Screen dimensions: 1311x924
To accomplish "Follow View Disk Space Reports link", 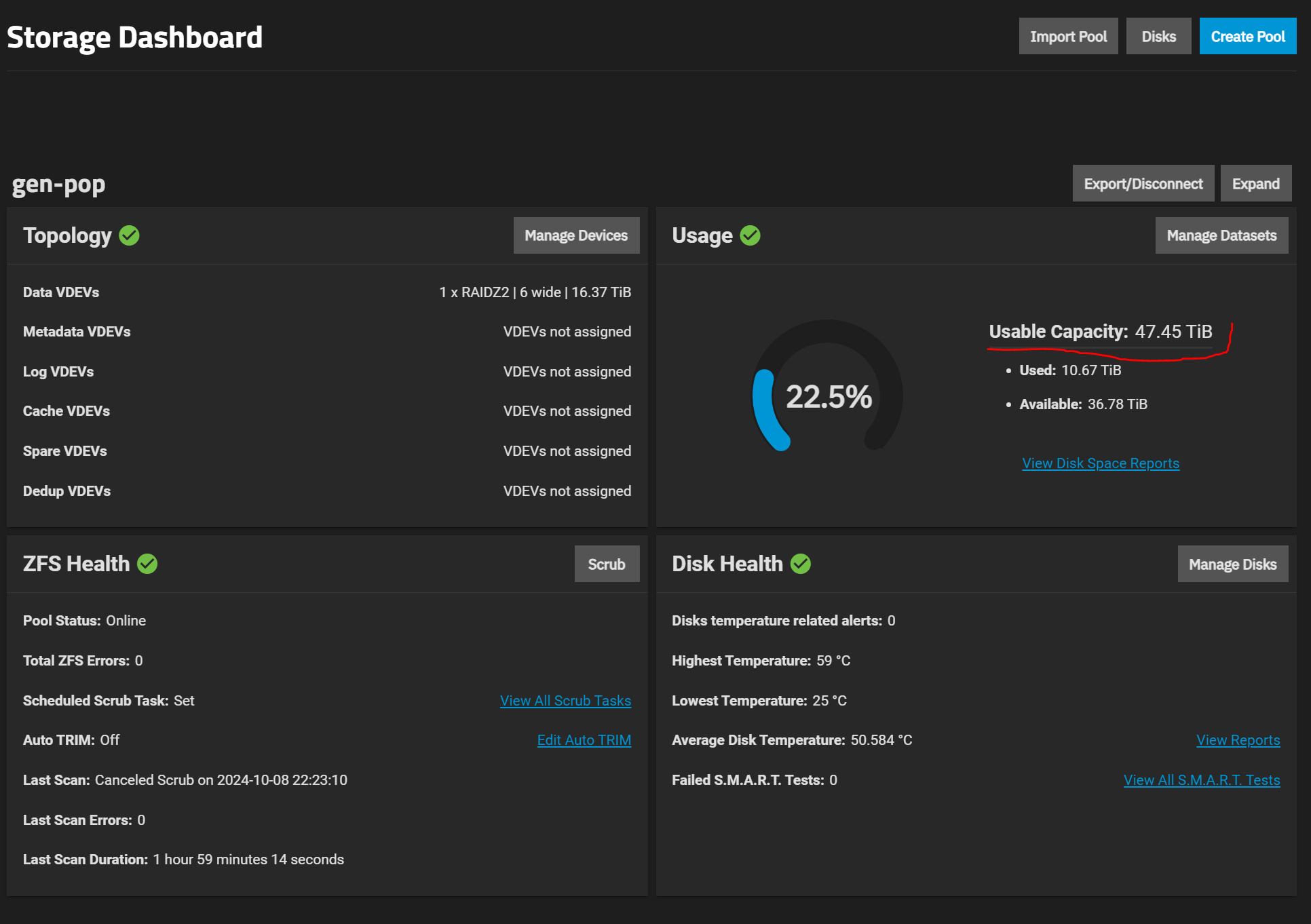I will [1101, 463].
